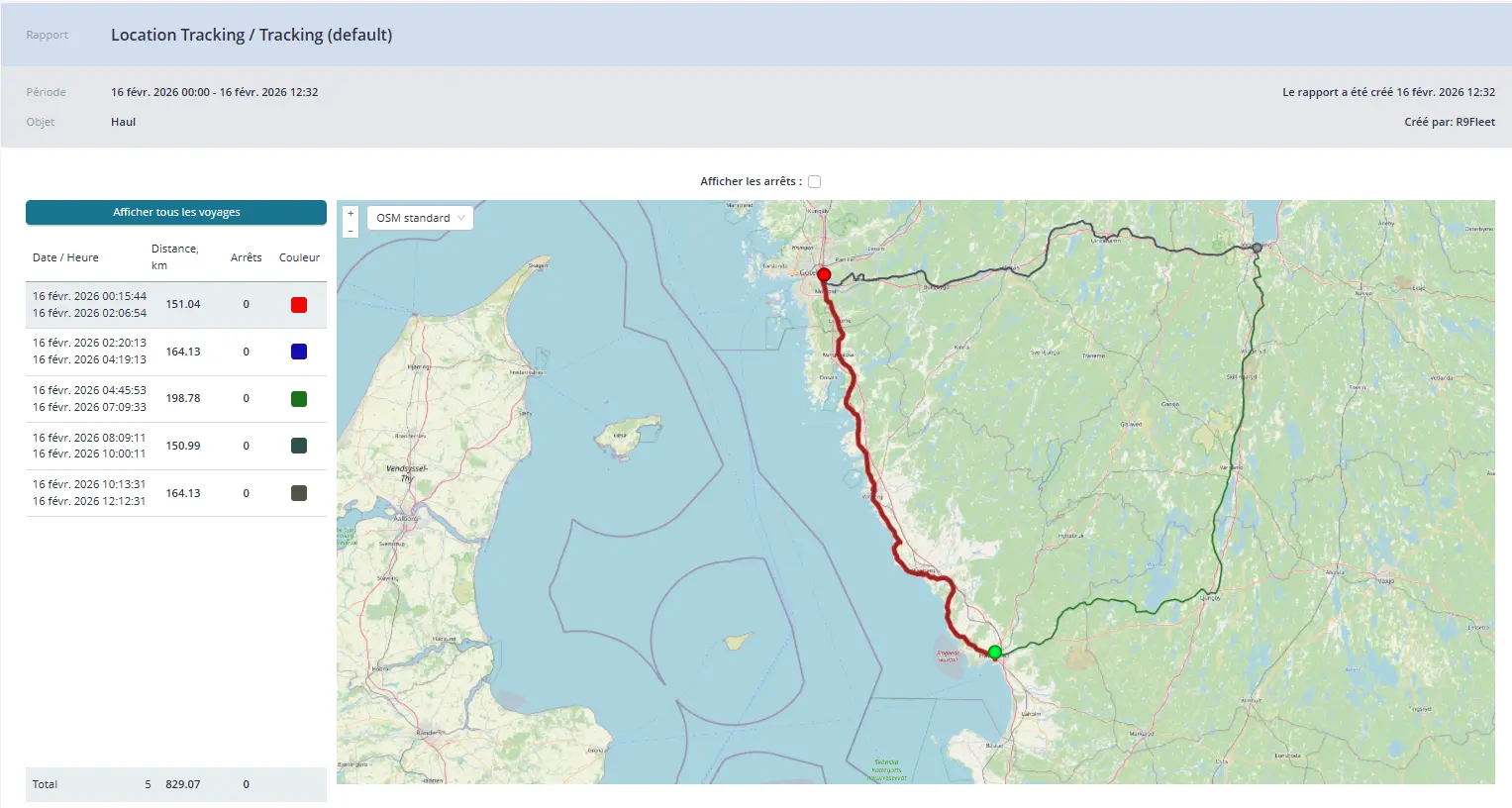The image size is (1512, 808).
Task: Click the Afficher tous les voyages button
Action: (x=176, y=212)
